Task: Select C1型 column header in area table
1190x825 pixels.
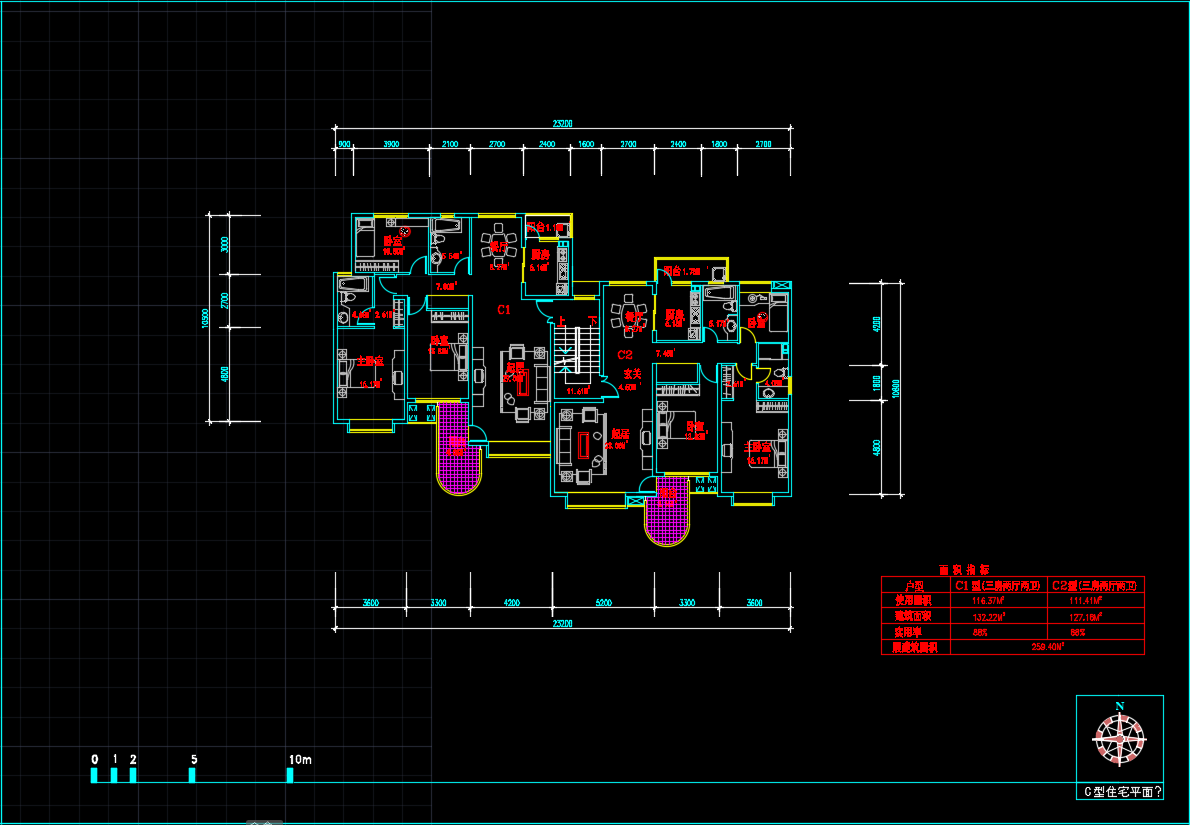Action: click(997, 586)
